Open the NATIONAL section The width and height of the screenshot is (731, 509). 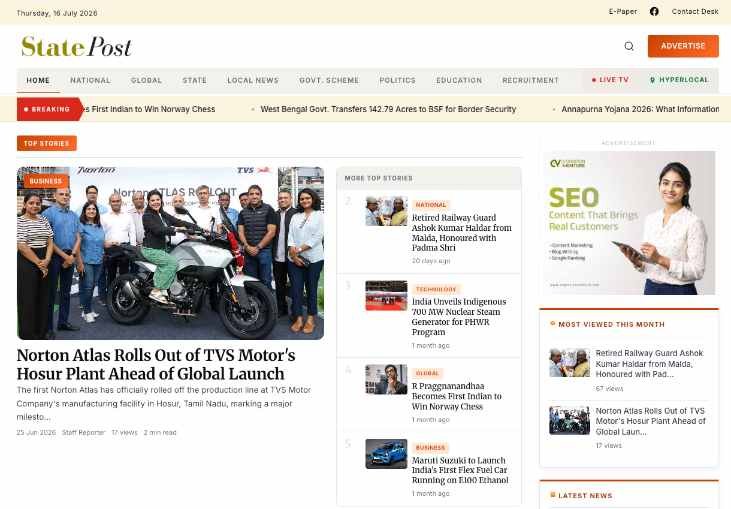point(90,80)
